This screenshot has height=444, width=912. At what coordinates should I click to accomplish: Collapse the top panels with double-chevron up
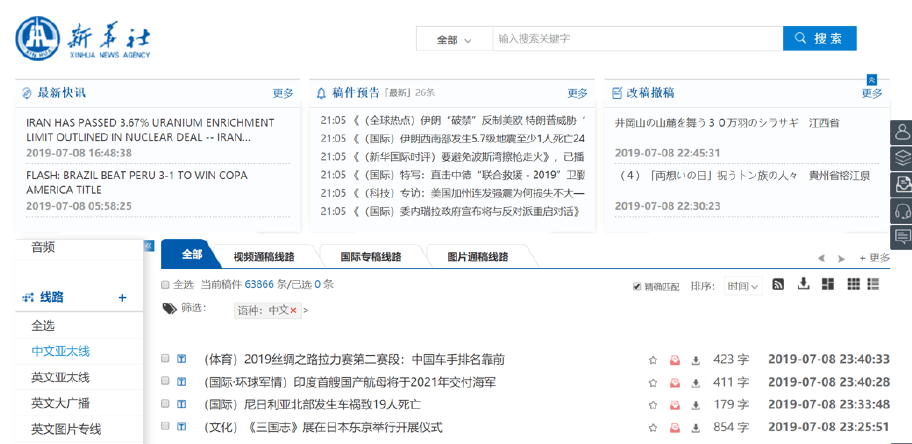pos(872,79)
